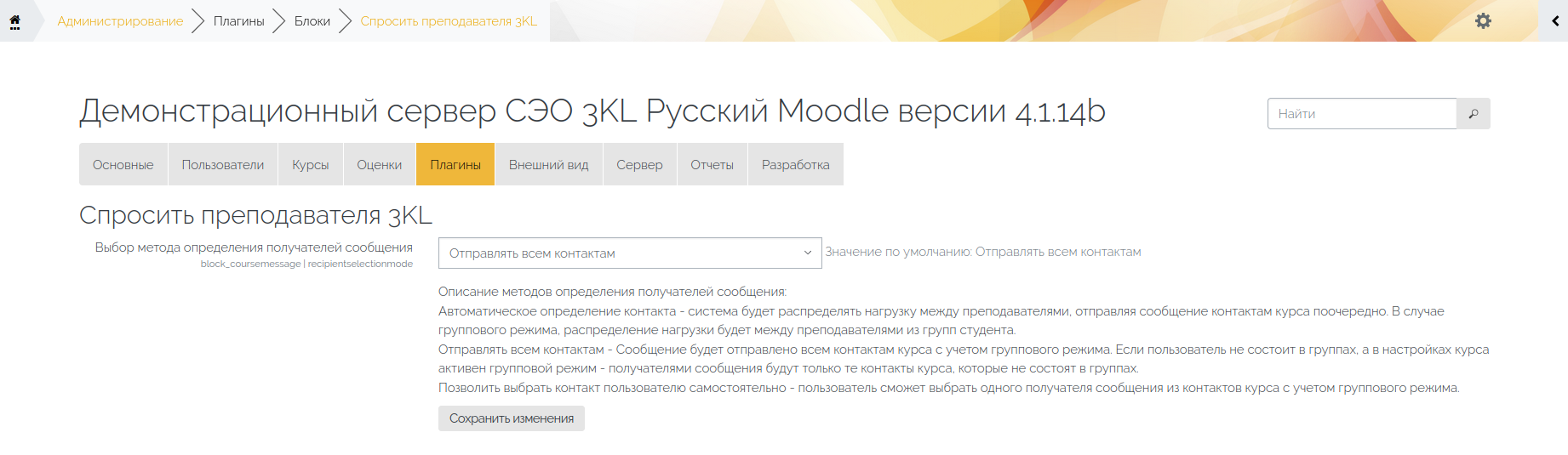Image resolution: width=1568 pixels, height=455 pixels.
Task: Click the home icon in breadcrumb bar
Action: pos(14,21)
